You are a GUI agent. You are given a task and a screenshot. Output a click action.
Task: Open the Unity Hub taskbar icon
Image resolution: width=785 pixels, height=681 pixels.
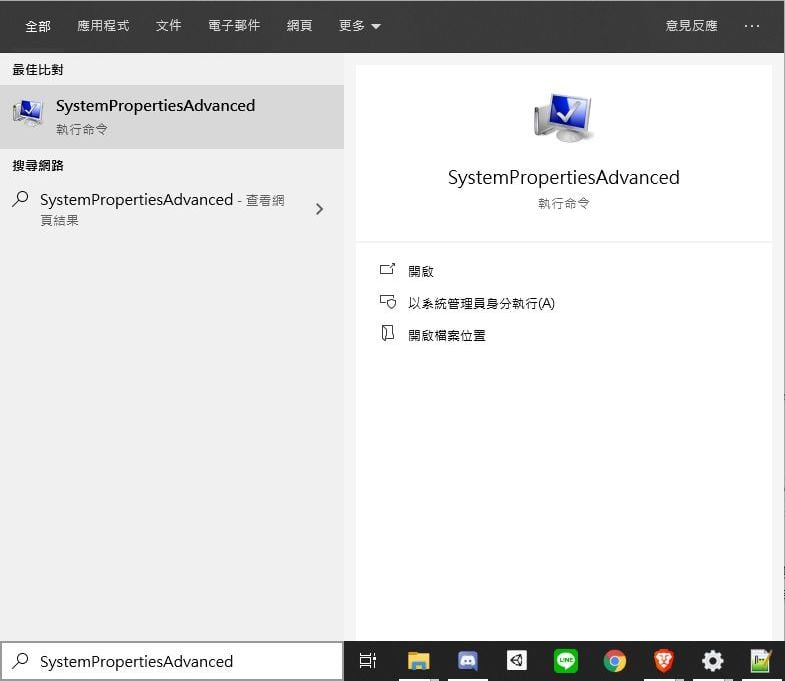pyautogui.click(x=517, y=660)
